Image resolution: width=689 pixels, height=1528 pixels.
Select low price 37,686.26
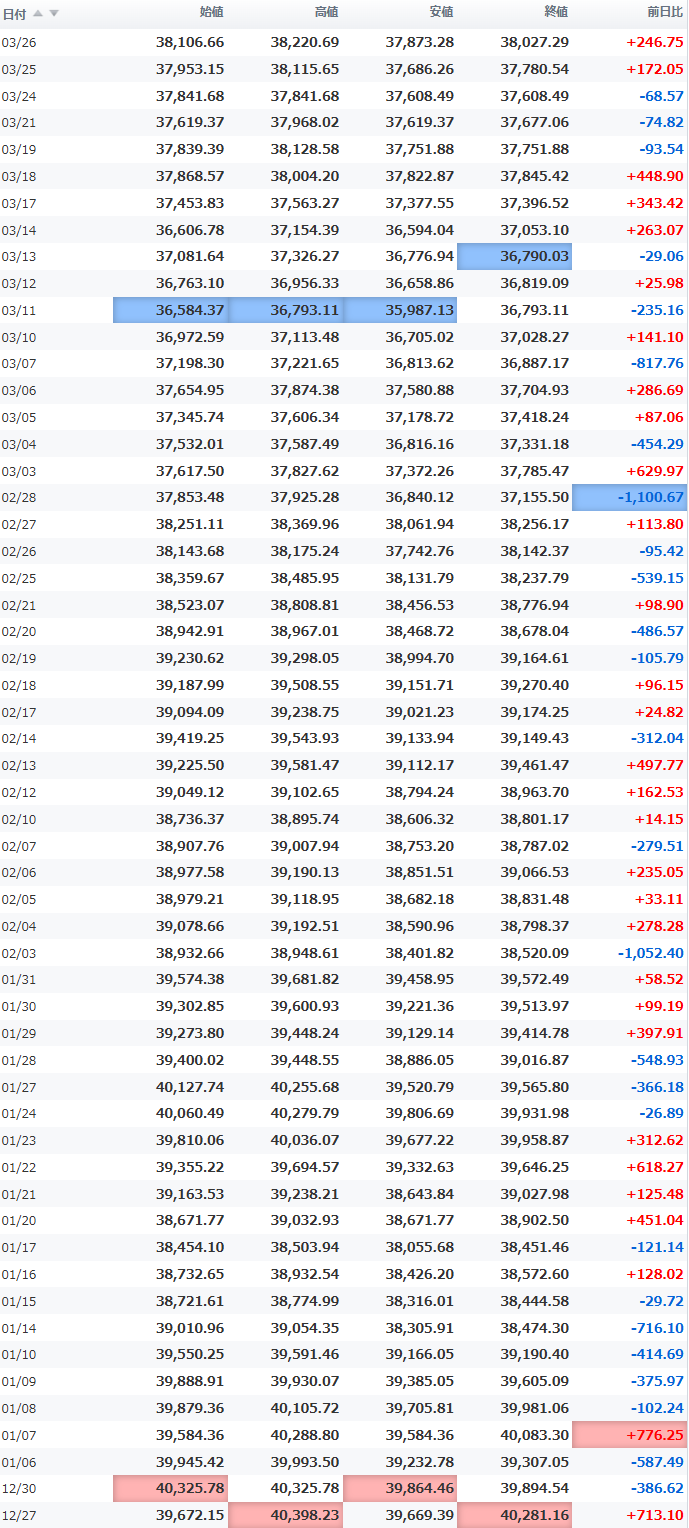pos(420,69)
